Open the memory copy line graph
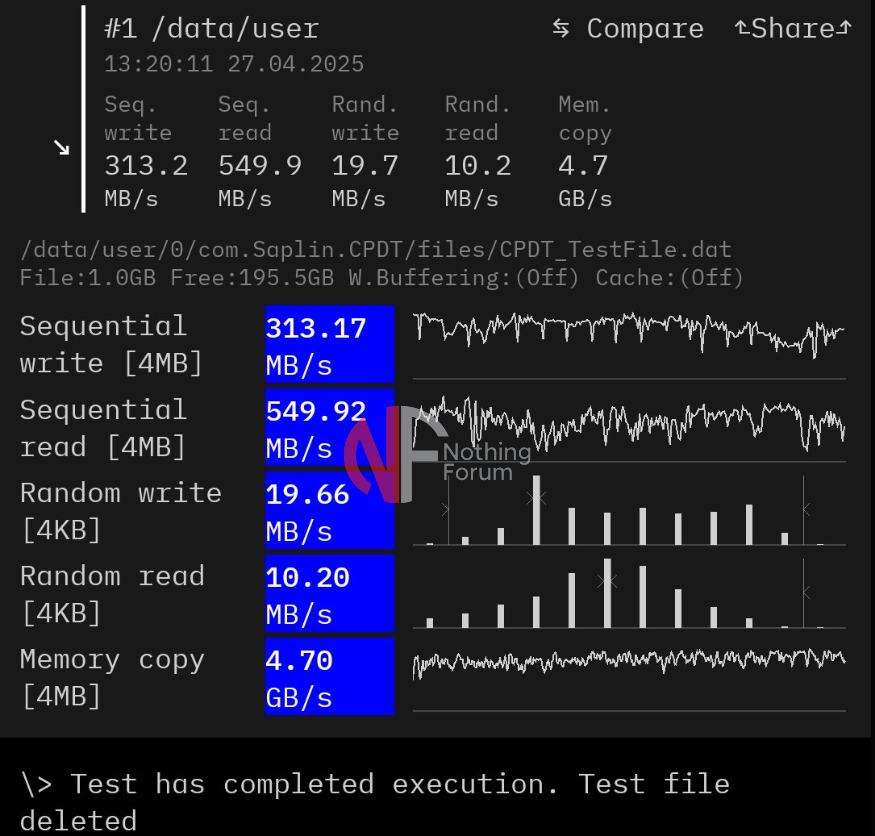Image resolution: width=875 pixels, height=836 pixels. [x=629, y=661]
